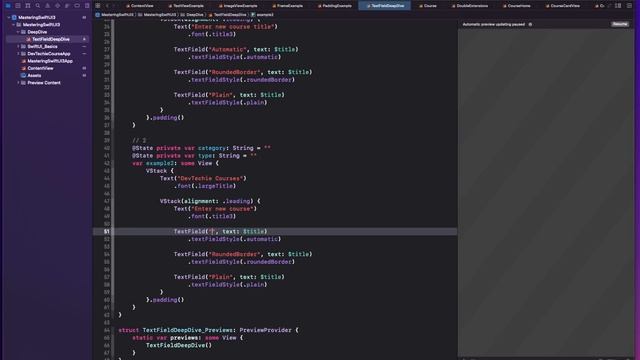Click "Plain" string on line 57
Viewport: 640px width, 360px height.
pos(220,277)
